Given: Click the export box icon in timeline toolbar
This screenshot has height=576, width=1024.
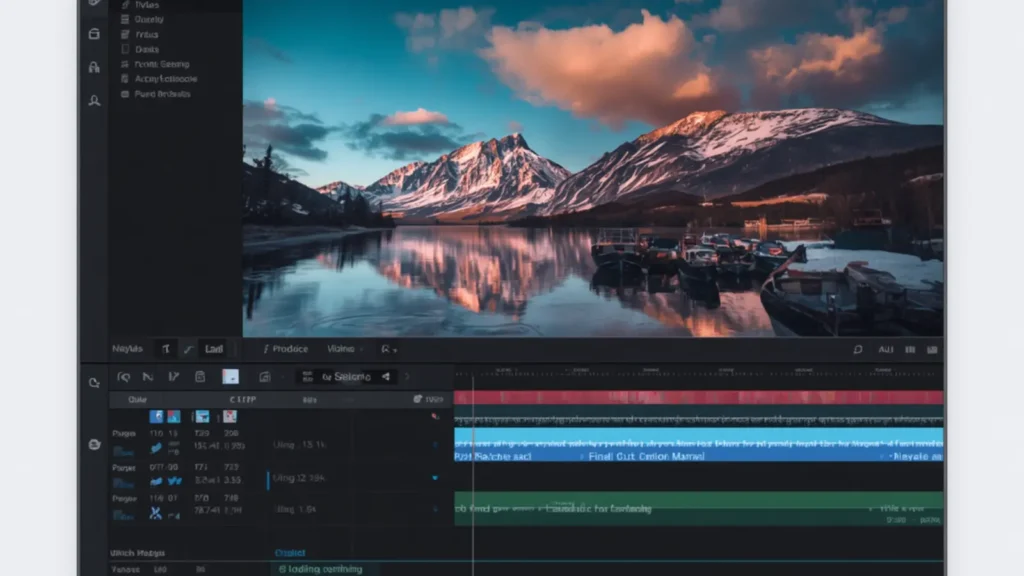Looking at the screenshot, I should tap(264, 377).
